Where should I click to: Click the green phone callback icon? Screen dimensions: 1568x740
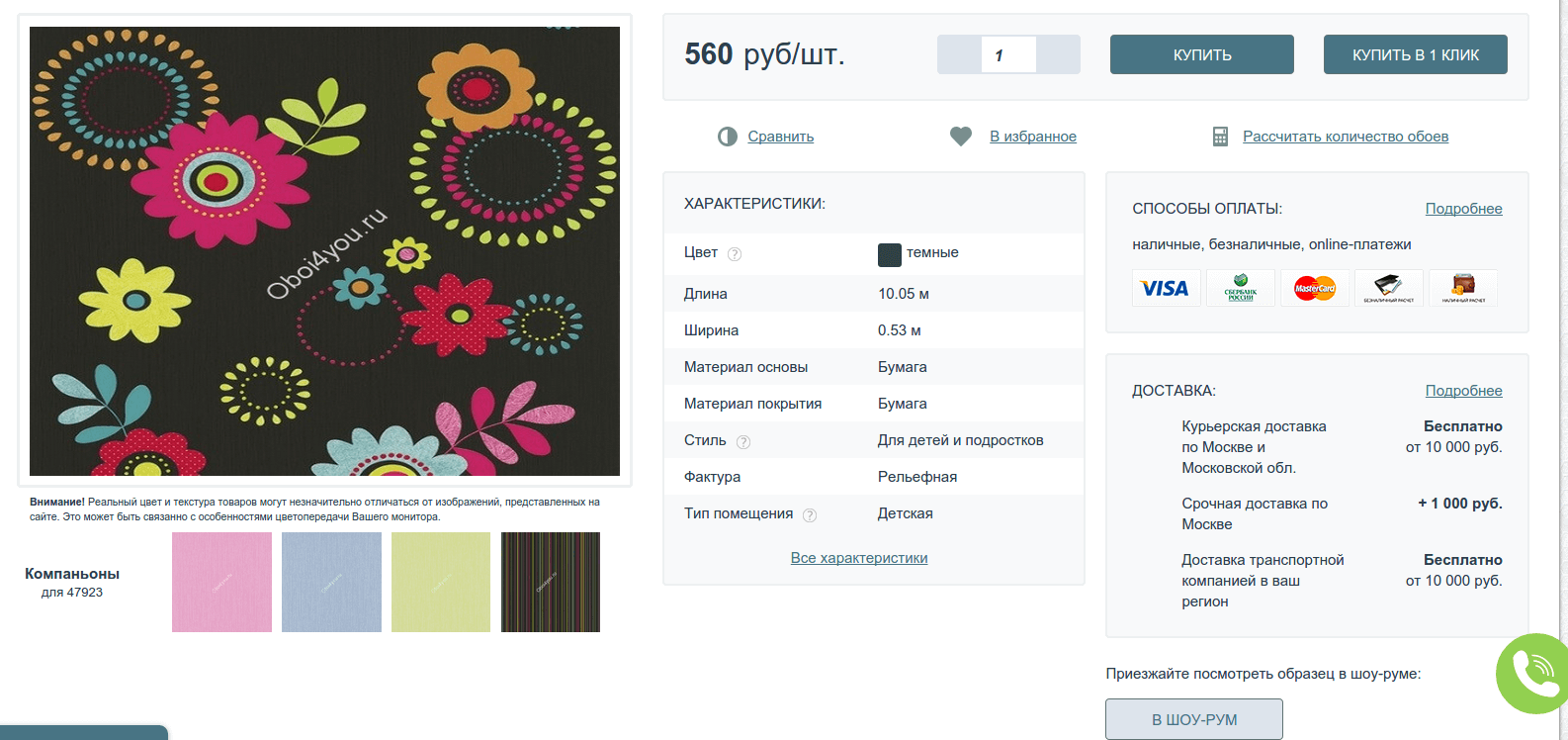1533,674
